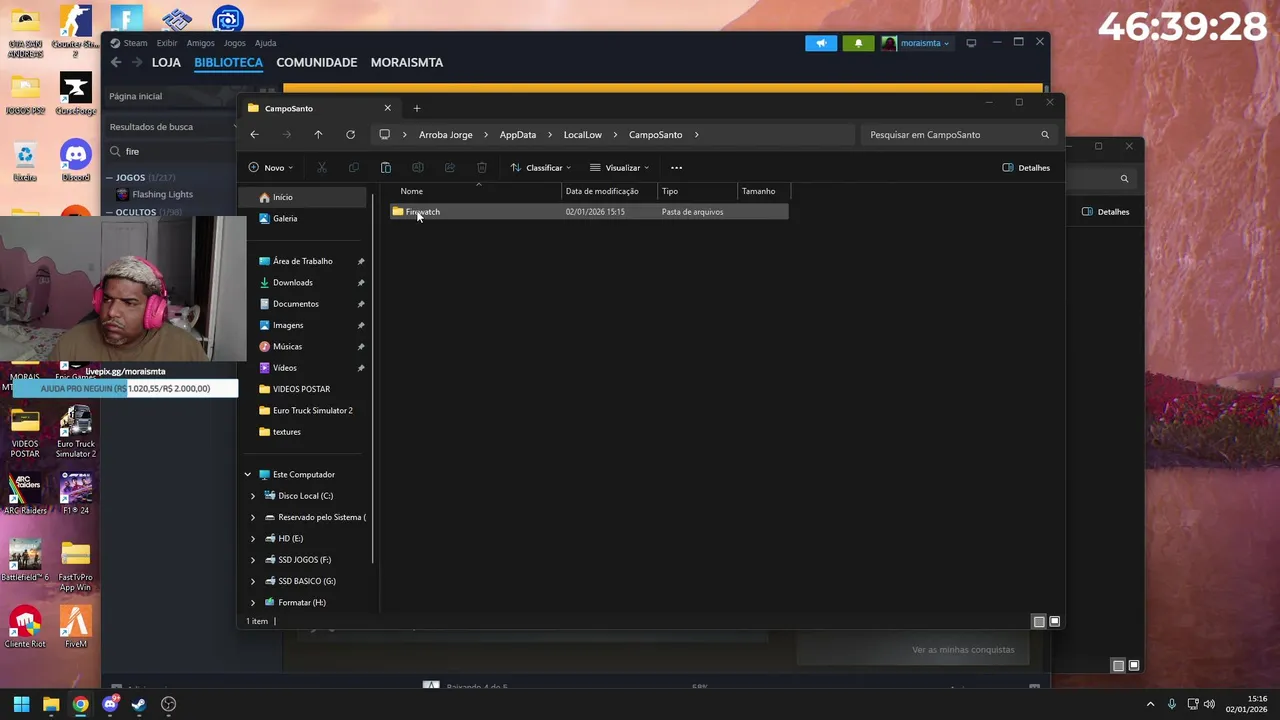This screenshot has height=720, width=1280.
Task: Click the rename icon in Explorer toolbar
Action: [418, 168]
